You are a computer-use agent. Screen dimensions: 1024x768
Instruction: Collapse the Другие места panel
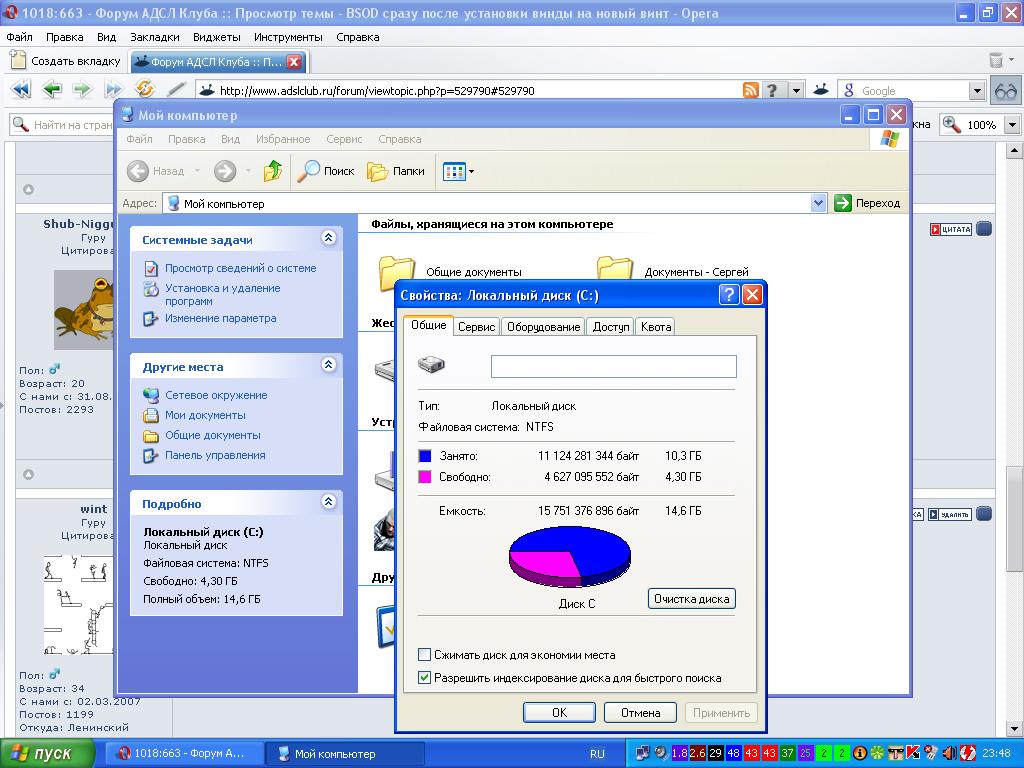pyautogui.click(x=328, y=366)
